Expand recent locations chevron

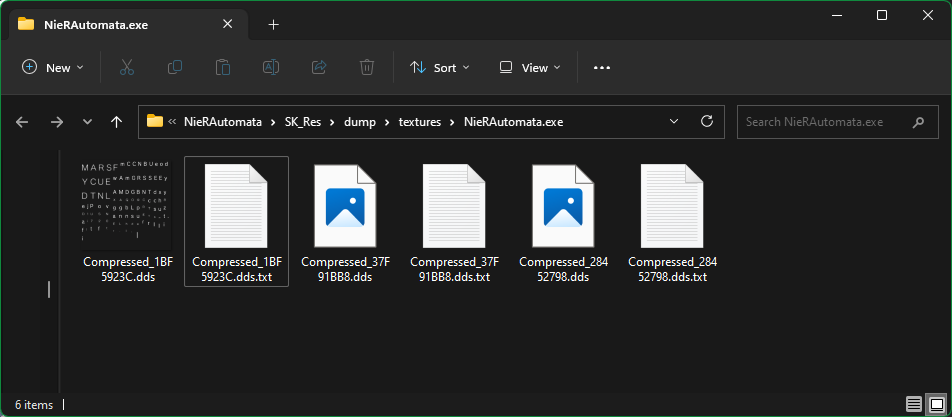pos(87,122)
